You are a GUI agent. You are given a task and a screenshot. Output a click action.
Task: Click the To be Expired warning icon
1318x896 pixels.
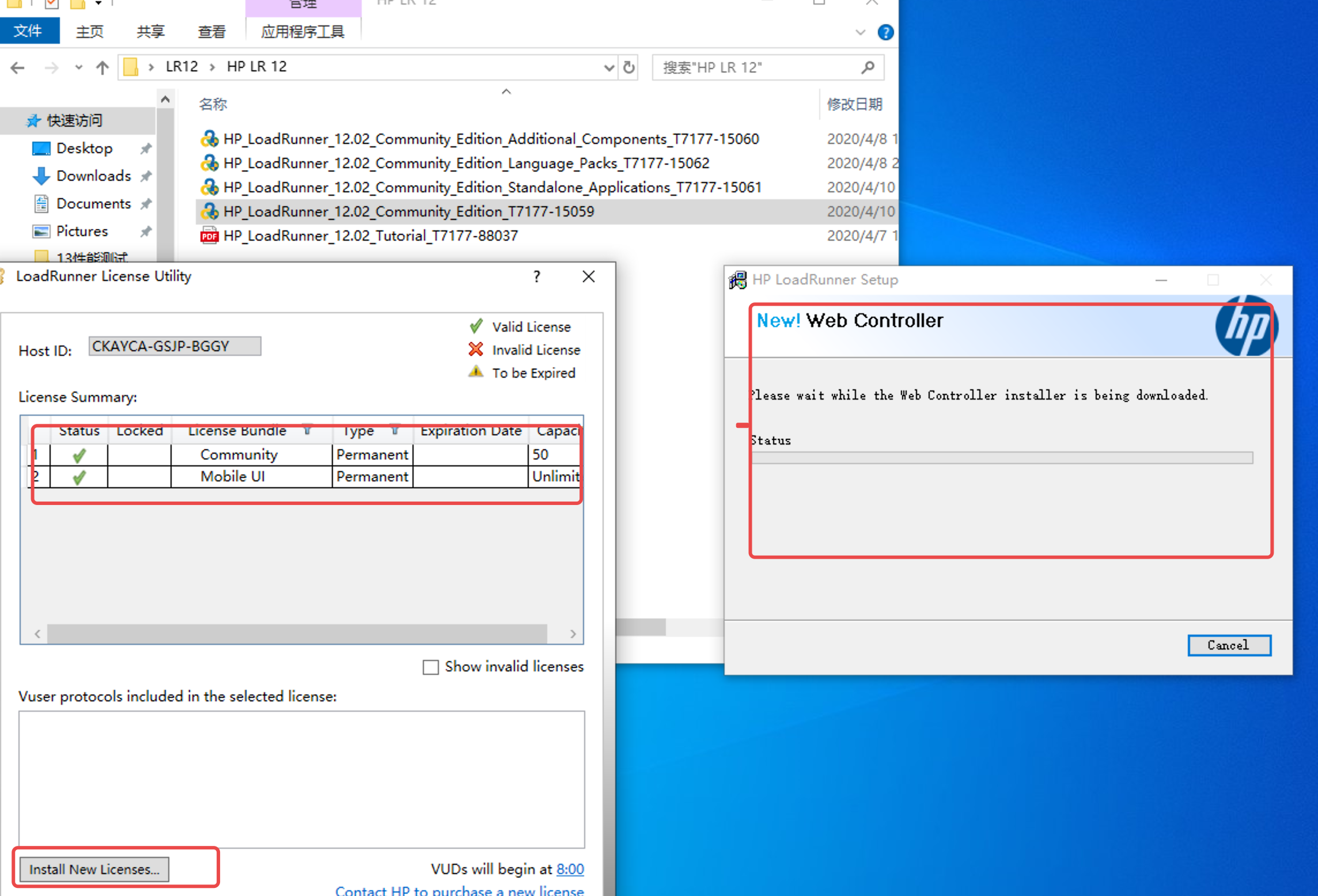point(476,372)
